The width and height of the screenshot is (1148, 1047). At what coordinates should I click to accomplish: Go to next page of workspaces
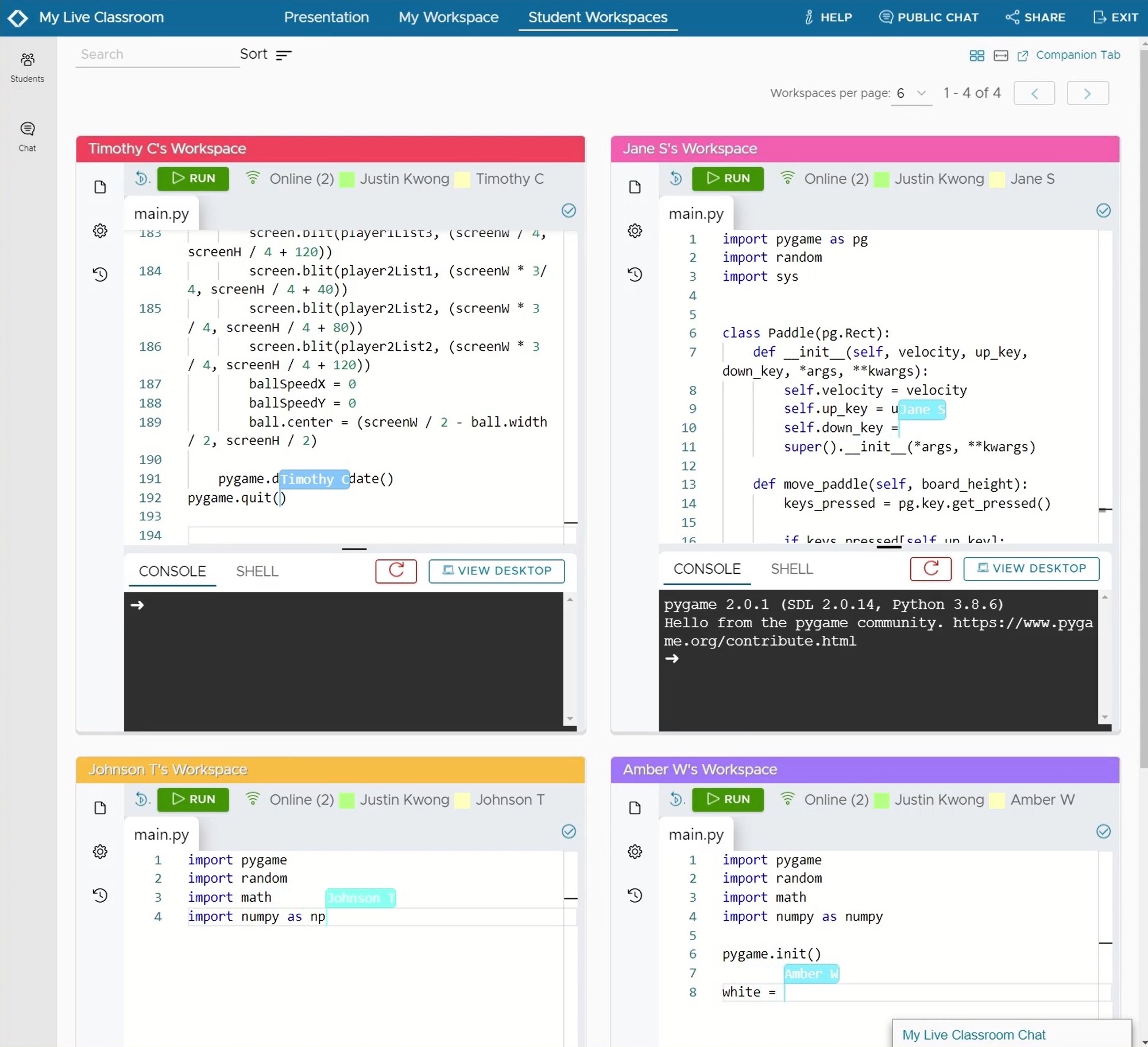[x=1087, y=93]
